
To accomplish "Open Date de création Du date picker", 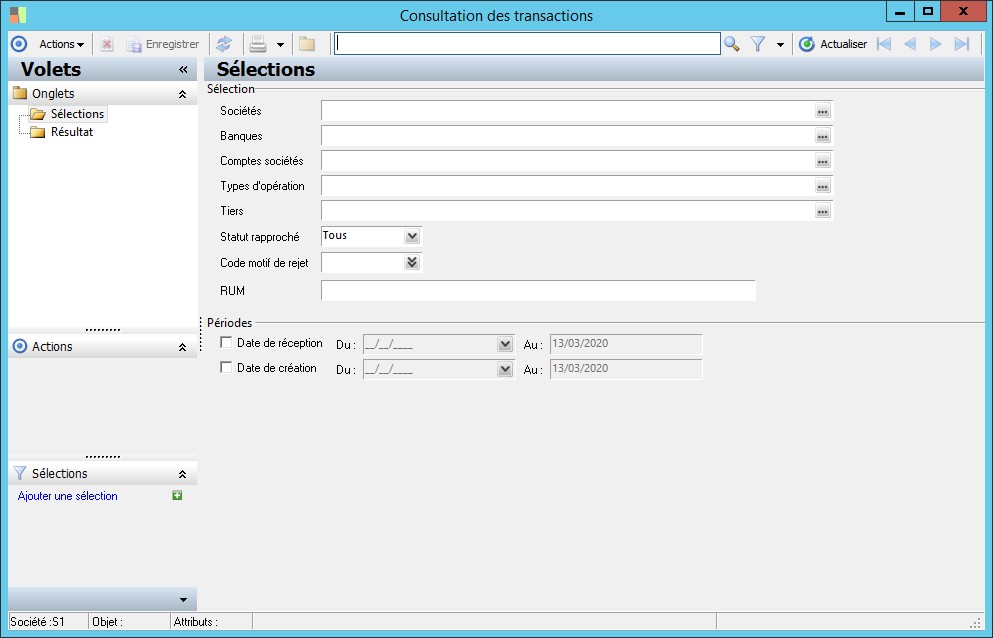I will (x=505, y=369).
